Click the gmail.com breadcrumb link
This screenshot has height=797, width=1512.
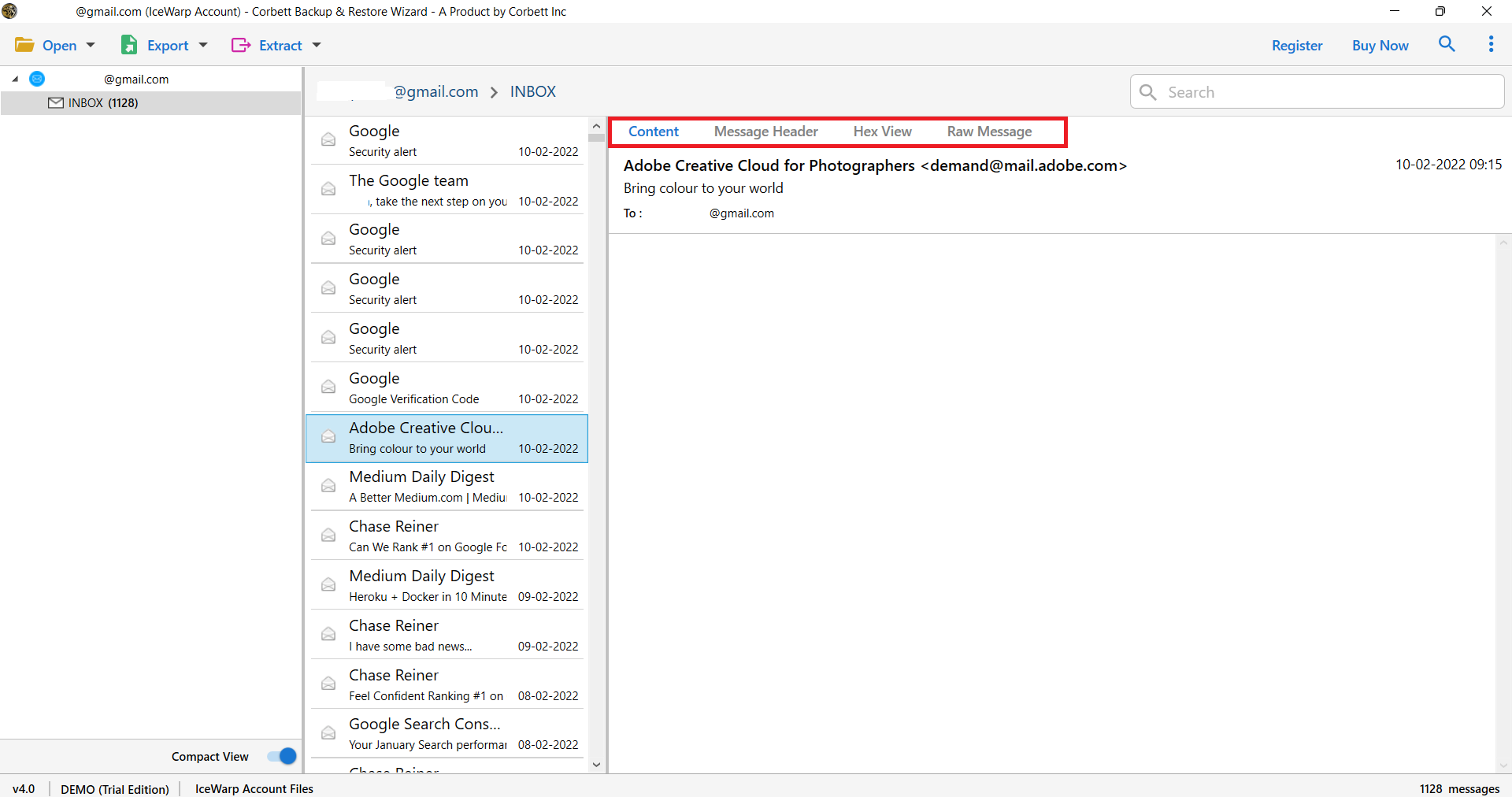coord(435,91)
